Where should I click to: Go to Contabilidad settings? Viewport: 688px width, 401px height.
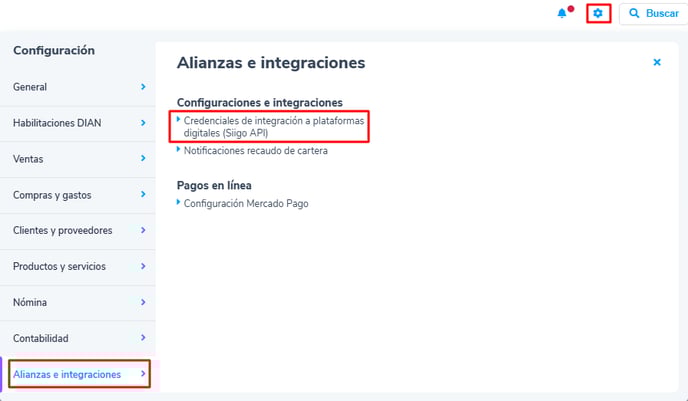41,339
